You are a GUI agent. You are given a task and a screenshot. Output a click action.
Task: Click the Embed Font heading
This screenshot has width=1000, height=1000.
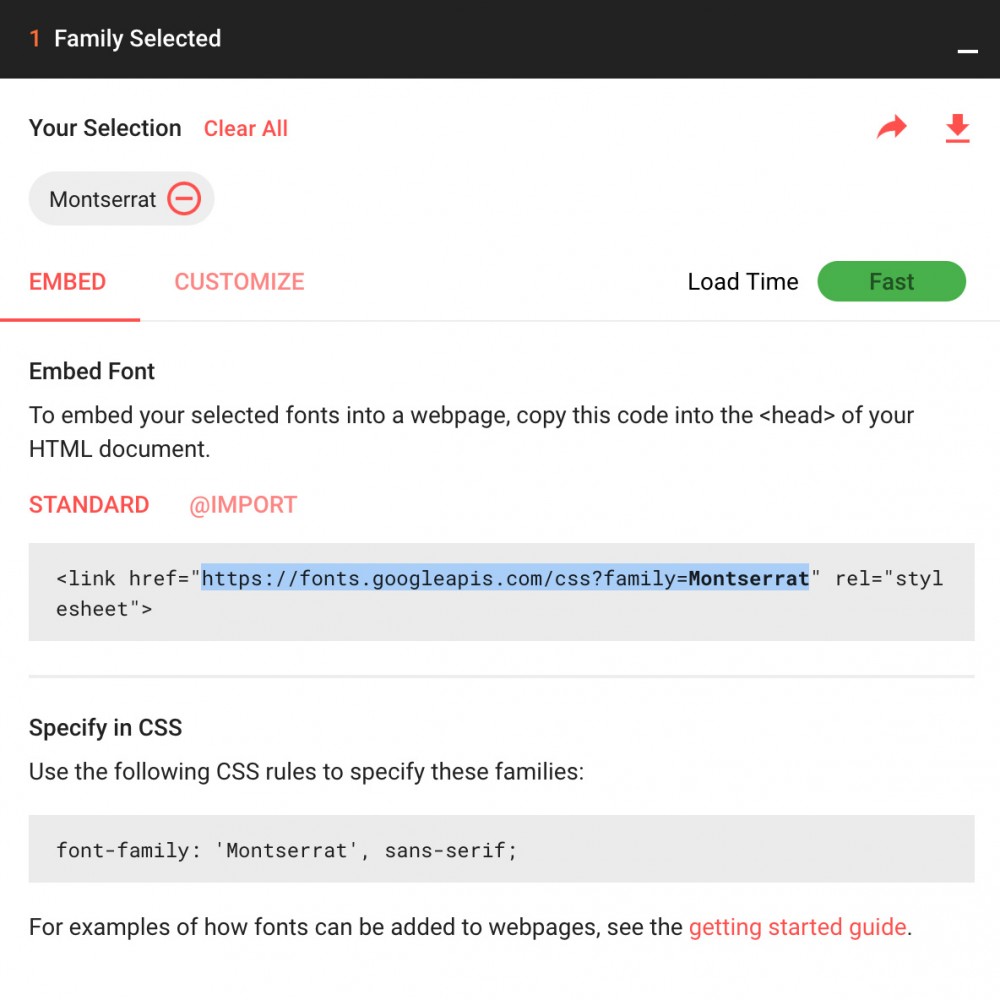tap(92, 372)
